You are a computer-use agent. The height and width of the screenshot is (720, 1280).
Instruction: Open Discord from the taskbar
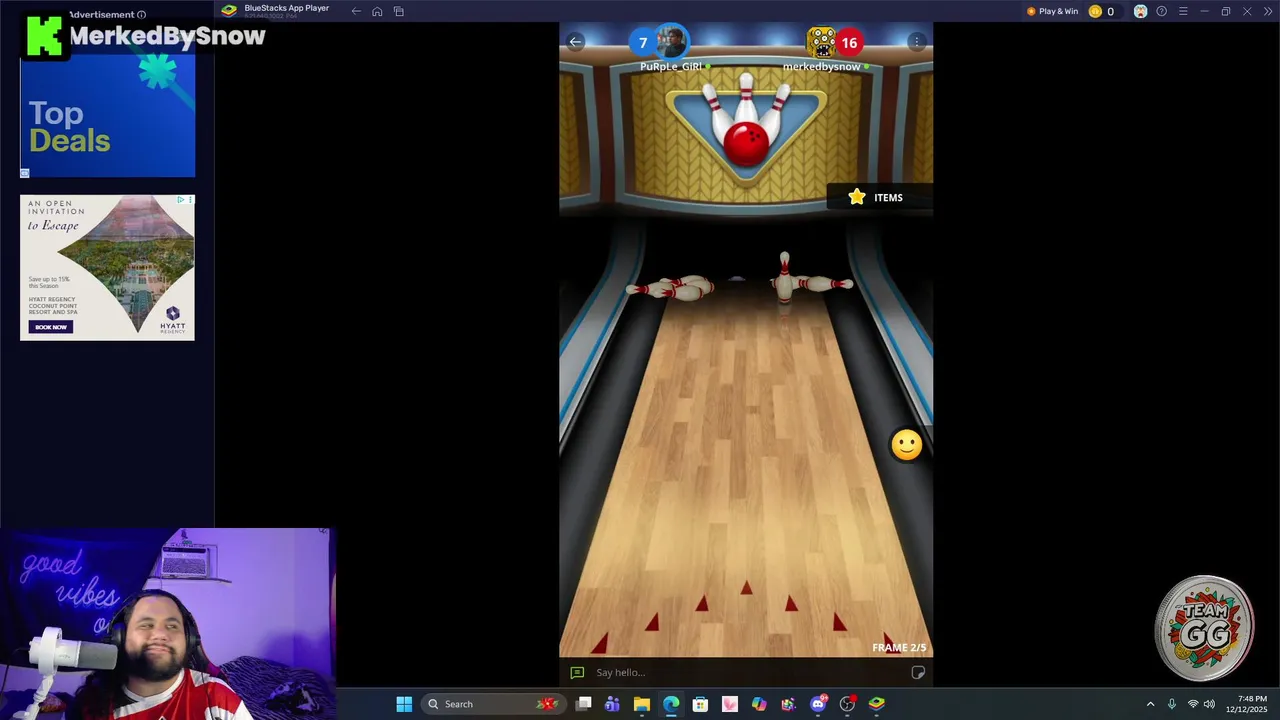click(818, 704)
